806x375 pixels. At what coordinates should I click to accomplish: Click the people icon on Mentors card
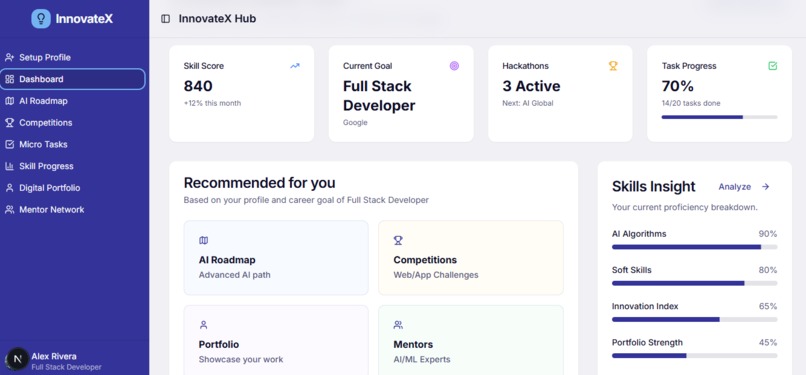pos(398,325)
